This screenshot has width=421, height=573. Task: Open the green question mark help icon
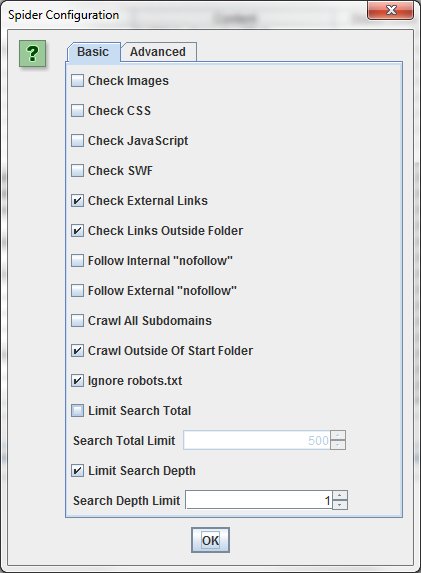(x=33, y=54)
